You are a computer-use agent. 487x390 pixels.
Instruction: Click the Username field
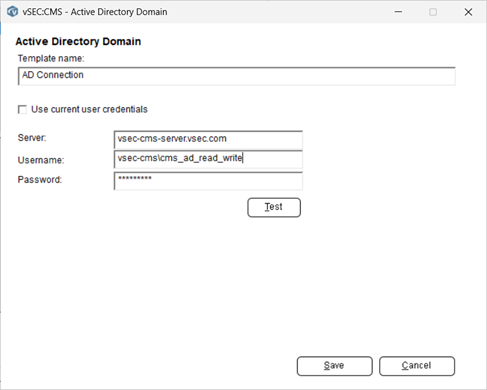click(x=208, y=159)
